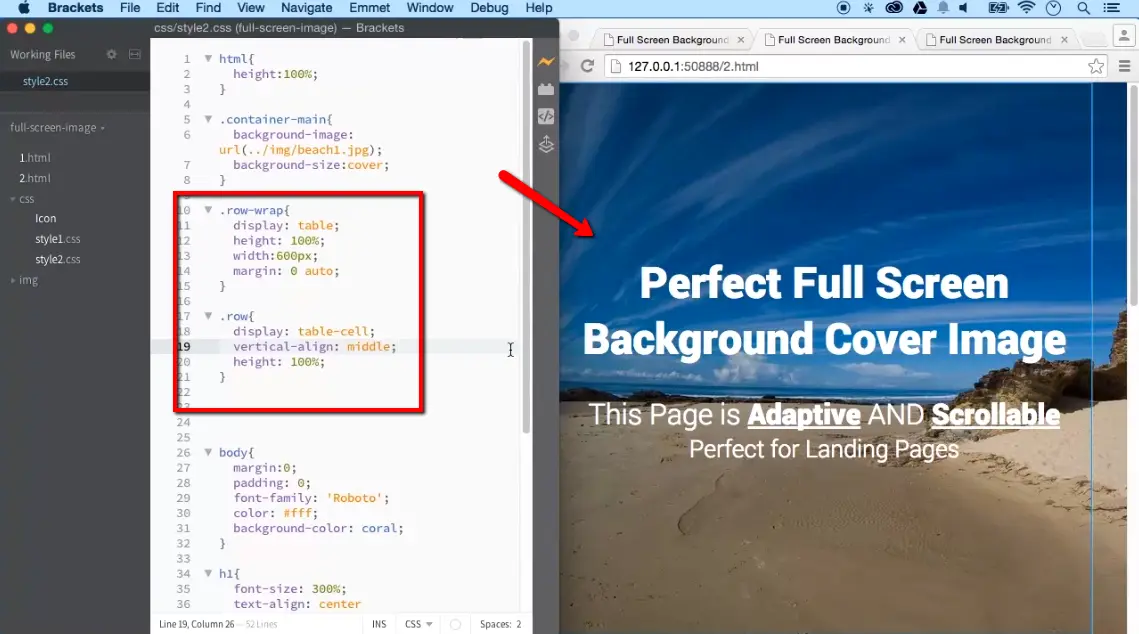1139x634 pixels.
Task: Open the Working Files gear settings
Action: [111, 54]
